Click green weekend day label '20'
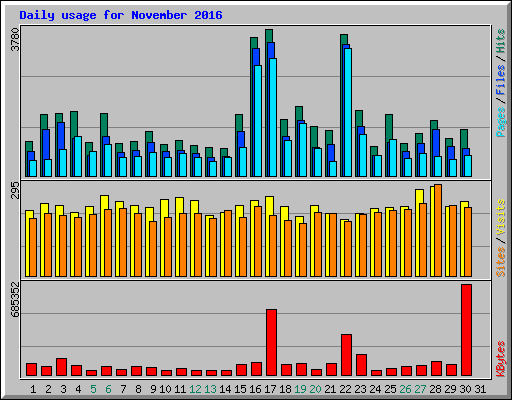The image size is (512, 400). (315, 389)
